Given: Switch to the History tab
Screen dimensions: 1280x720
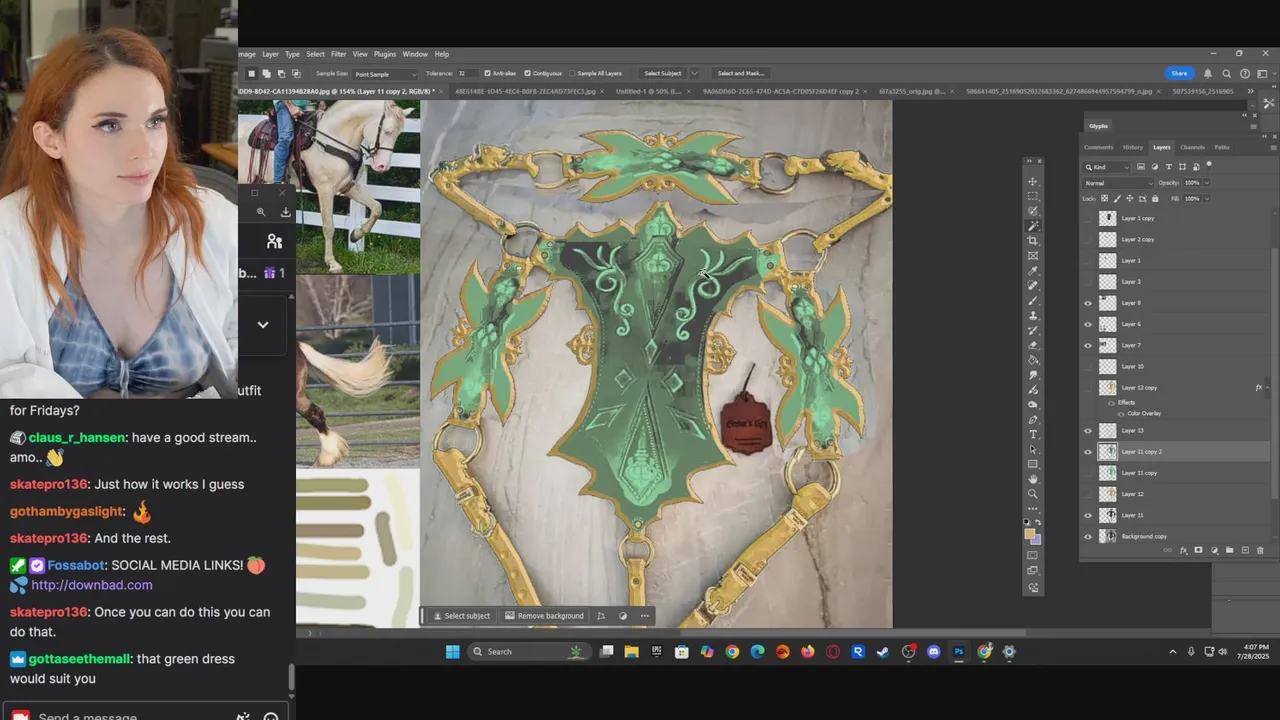Looking at the screenshot, I should tap(1133, 147).
